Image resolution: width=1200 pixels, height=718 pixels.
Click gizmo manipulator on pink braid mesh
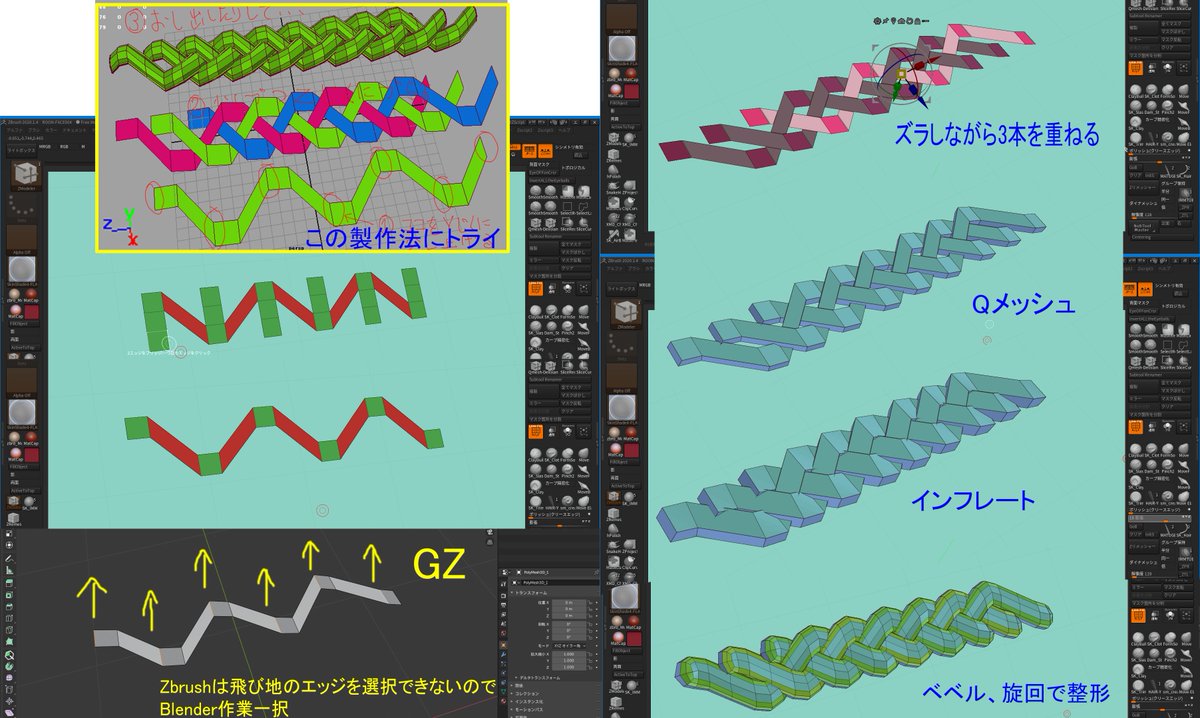(x=902, y=73)
